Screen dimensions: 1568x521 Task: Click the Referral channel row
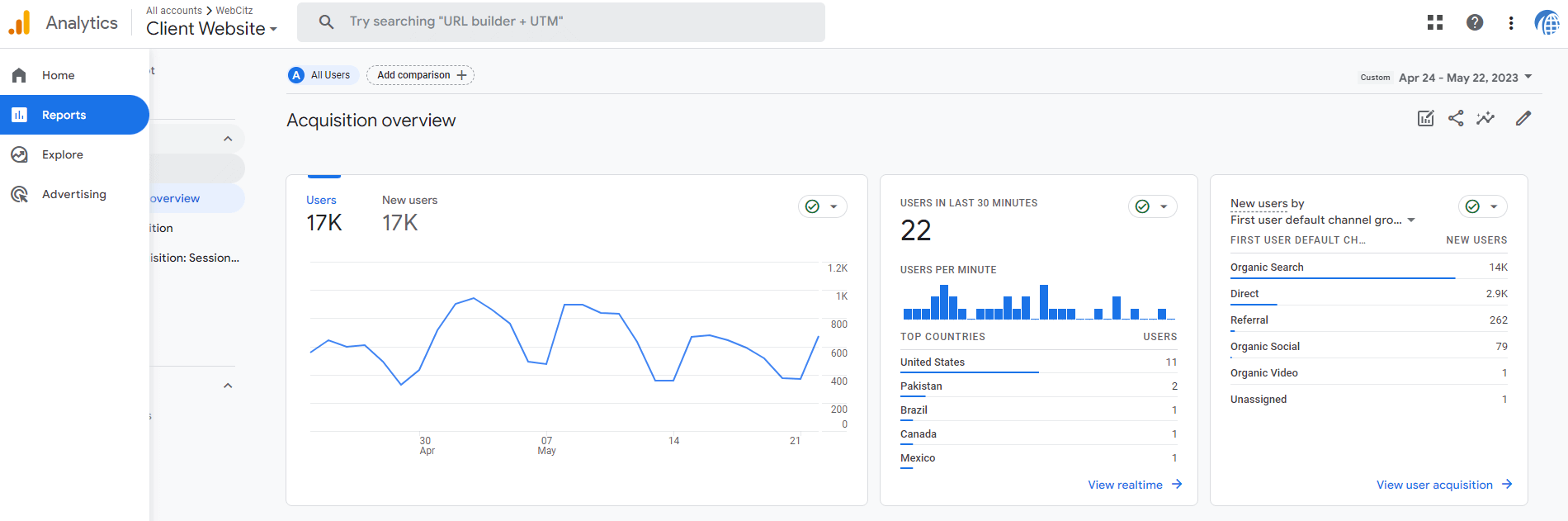coord(1368,320)
